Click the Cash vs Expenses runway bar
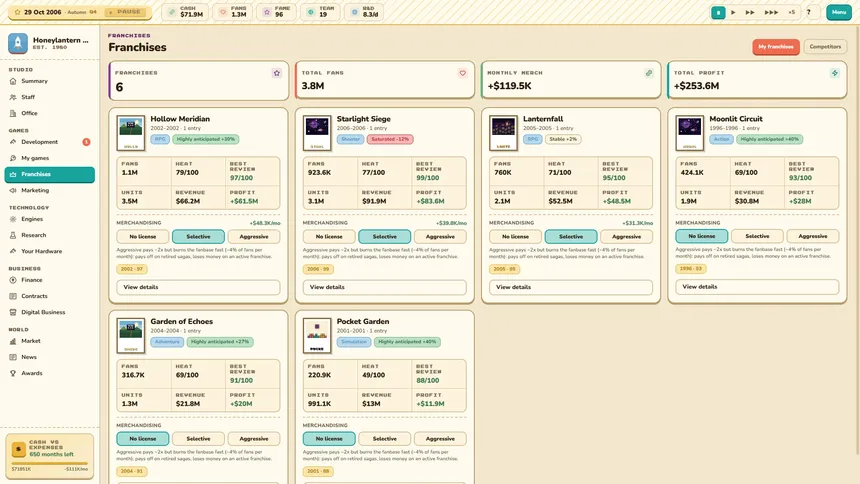Screen dimensions: 860x484 tap(49, 464)
